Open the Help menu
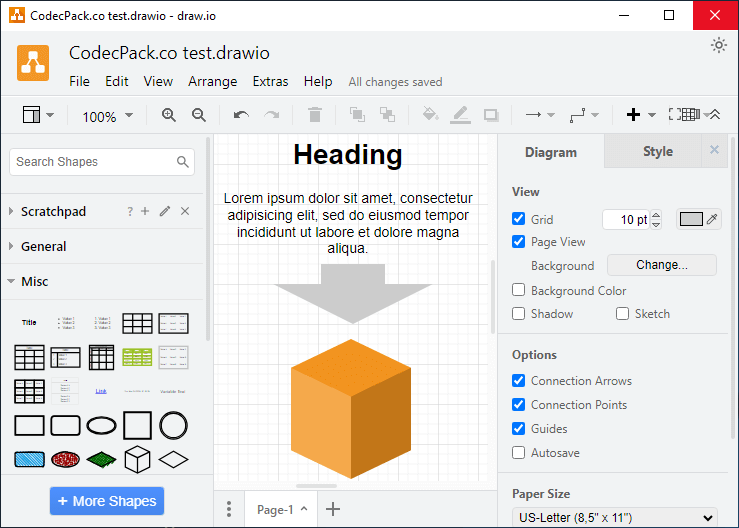The width and height of the screenshot is (739, 528). (x=318, y=82)
